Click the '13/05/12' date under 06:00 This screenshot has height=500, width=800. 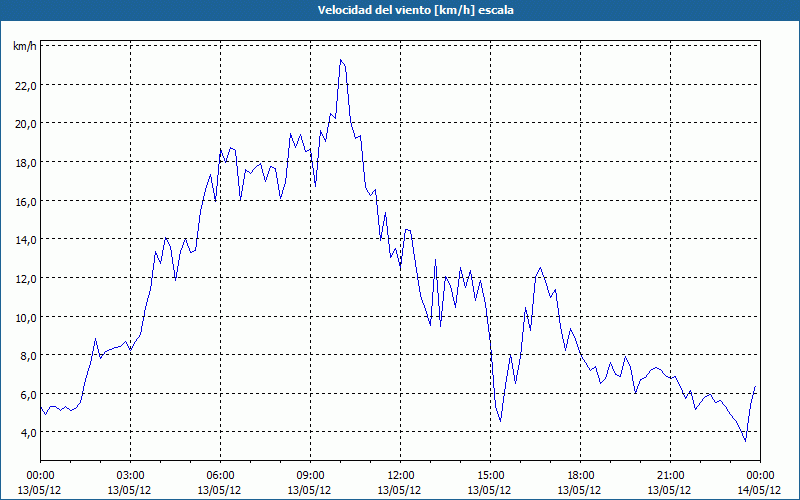click(x=219, y=490)
